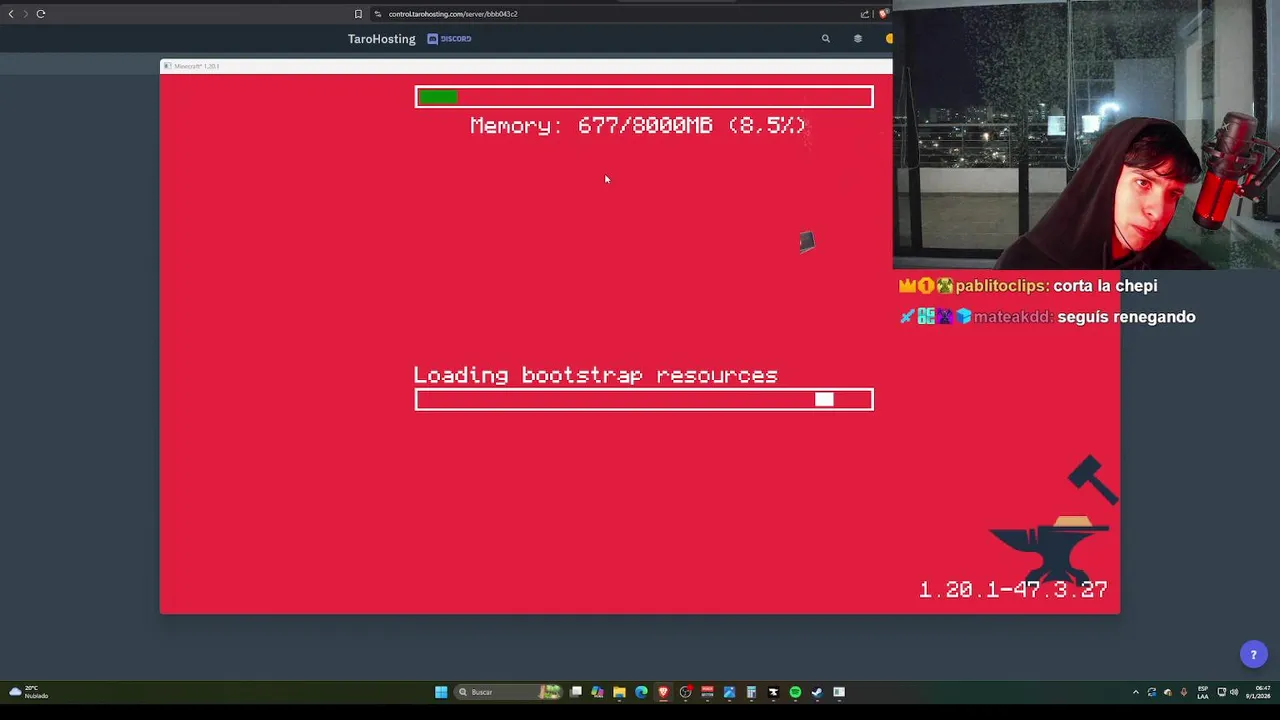Open Steam from taskbar
This screenshot has height=720, width=1280.
pyautogui.click(x=817, y=692)
